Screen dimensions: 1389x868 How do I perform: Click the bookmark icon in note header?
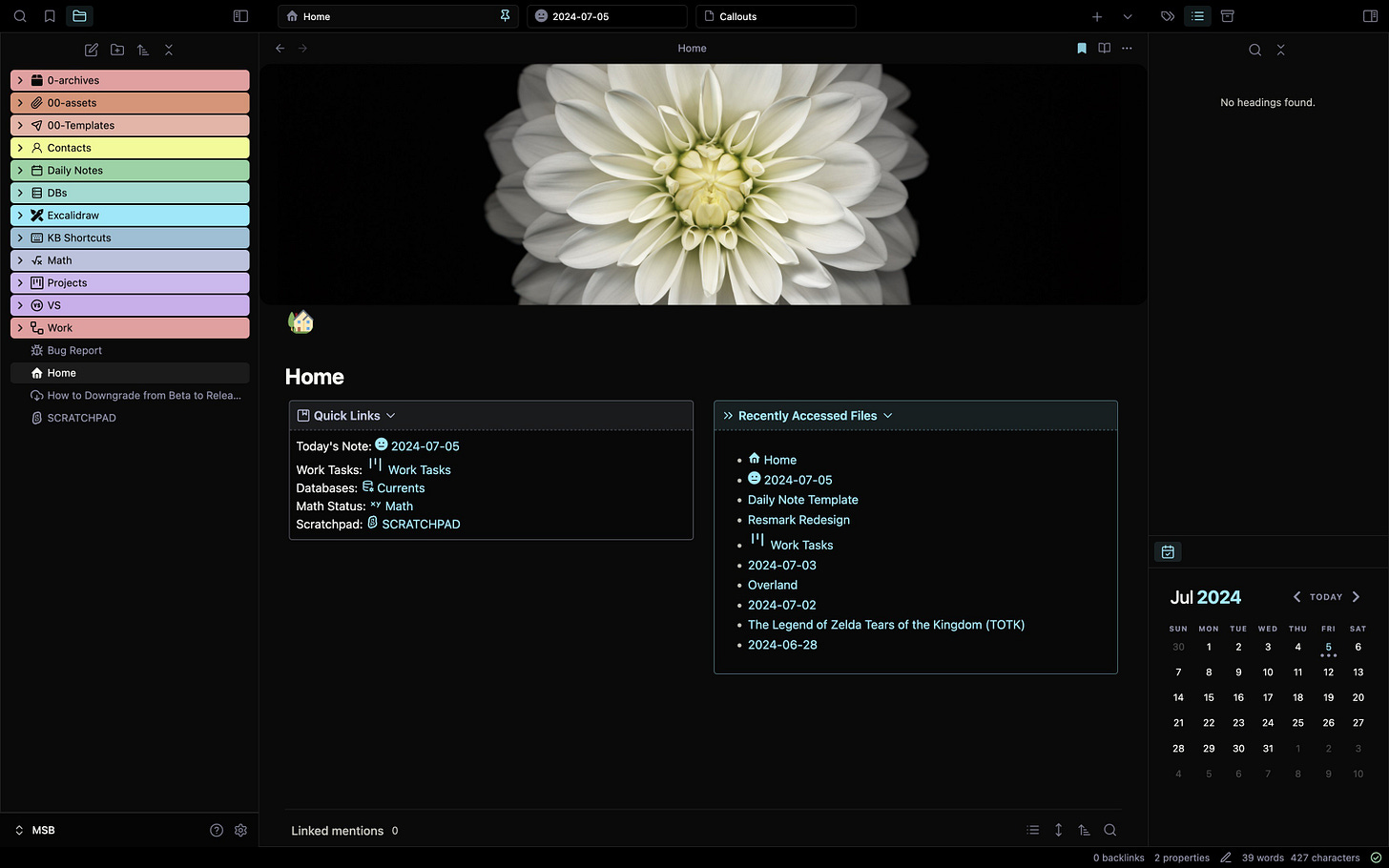pos(1082,48)
